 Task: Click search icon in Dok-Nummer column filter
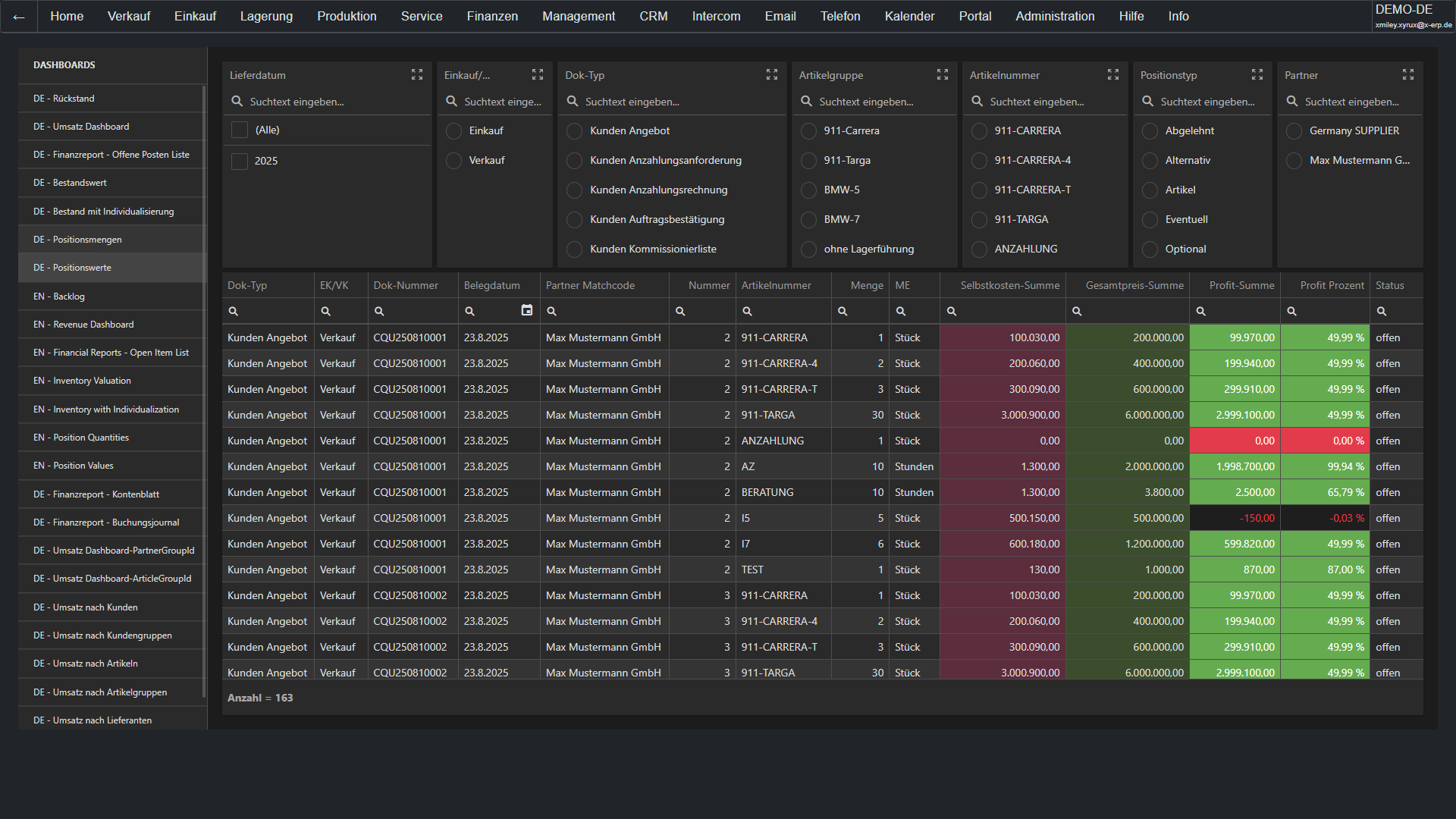click(x=379, y=311)
